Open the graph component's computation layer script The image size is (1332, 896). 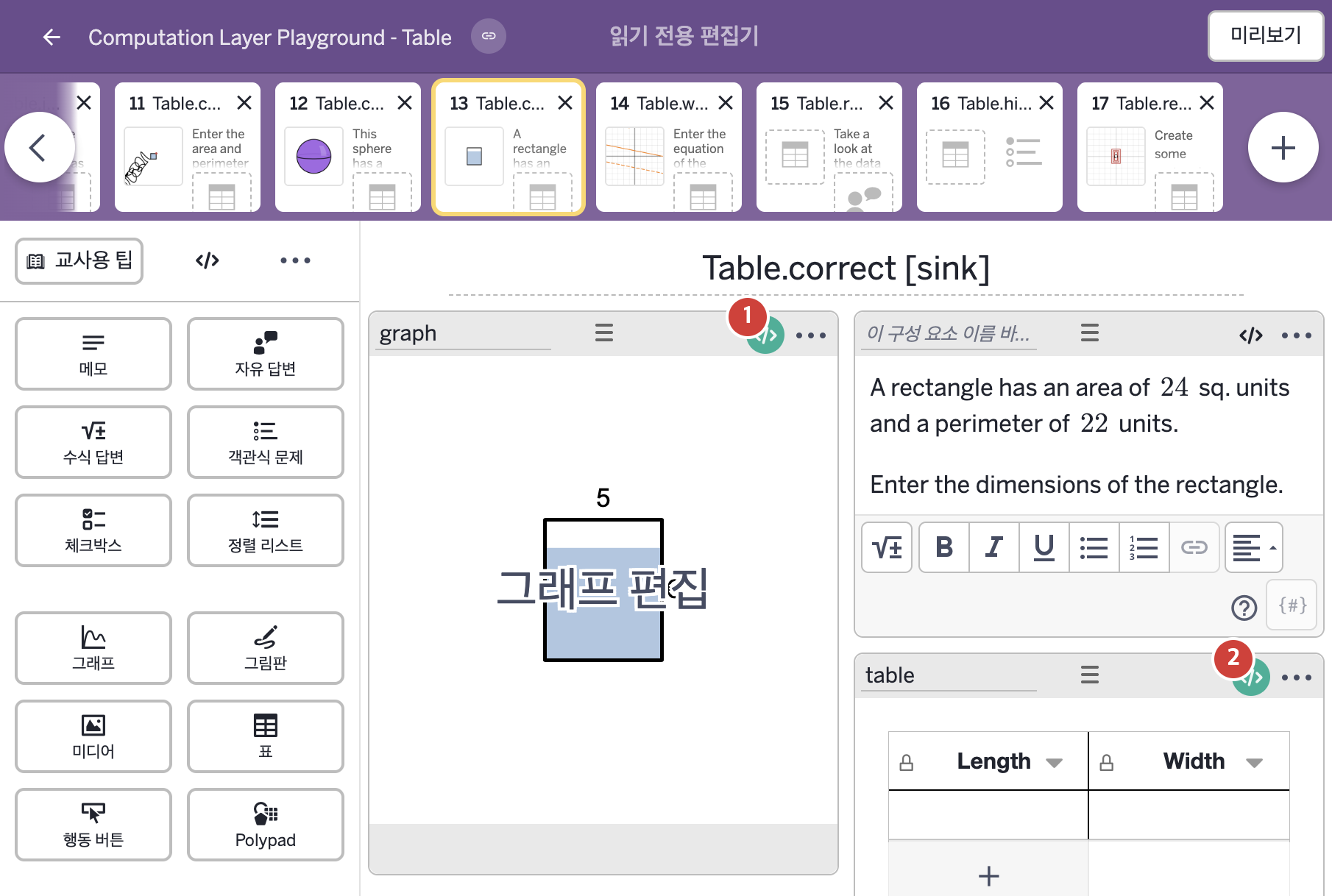coord(766,335)
